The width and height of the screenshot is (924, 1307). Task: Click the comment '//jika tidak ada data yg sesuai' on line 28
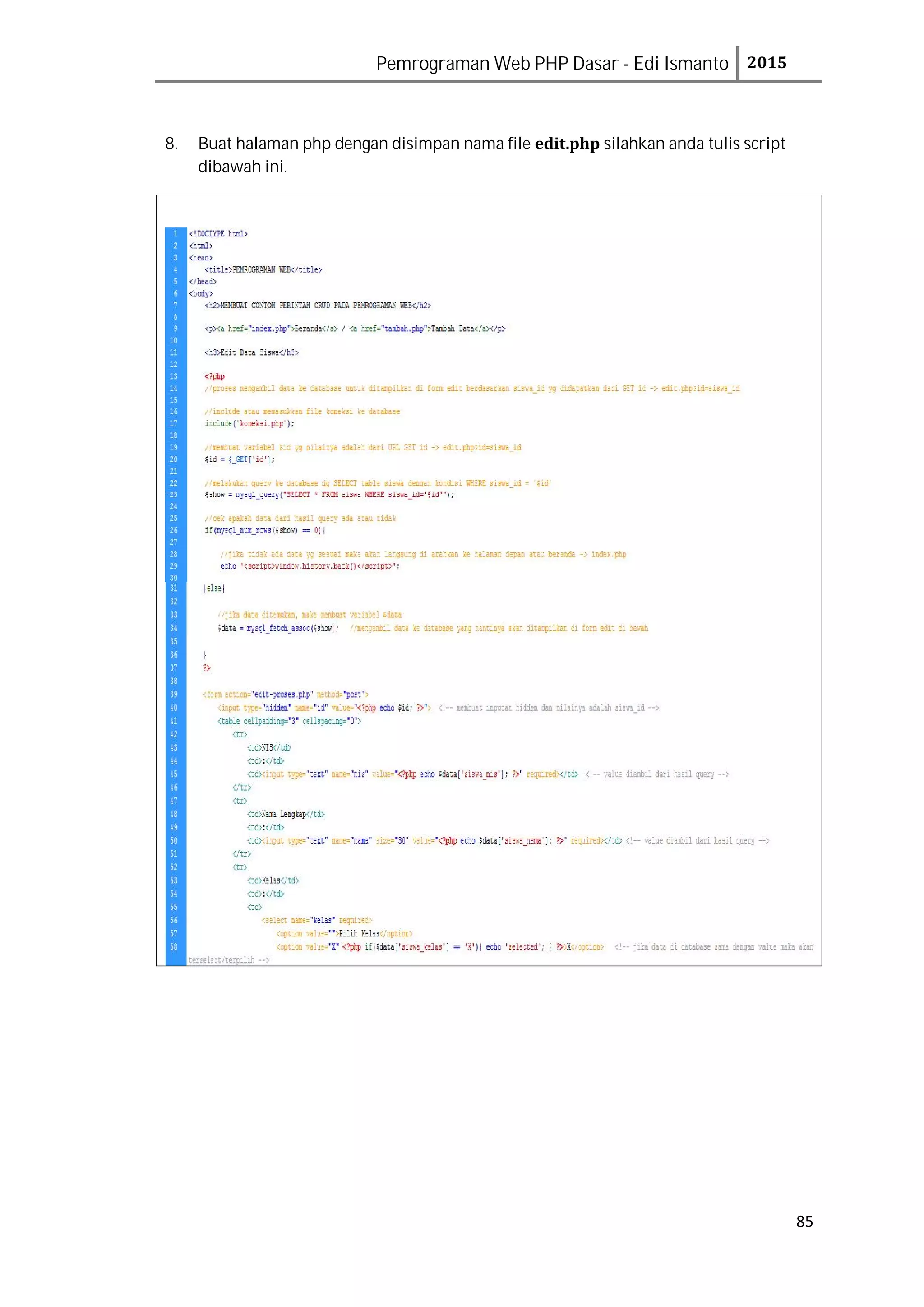click(x=423, y=555)
